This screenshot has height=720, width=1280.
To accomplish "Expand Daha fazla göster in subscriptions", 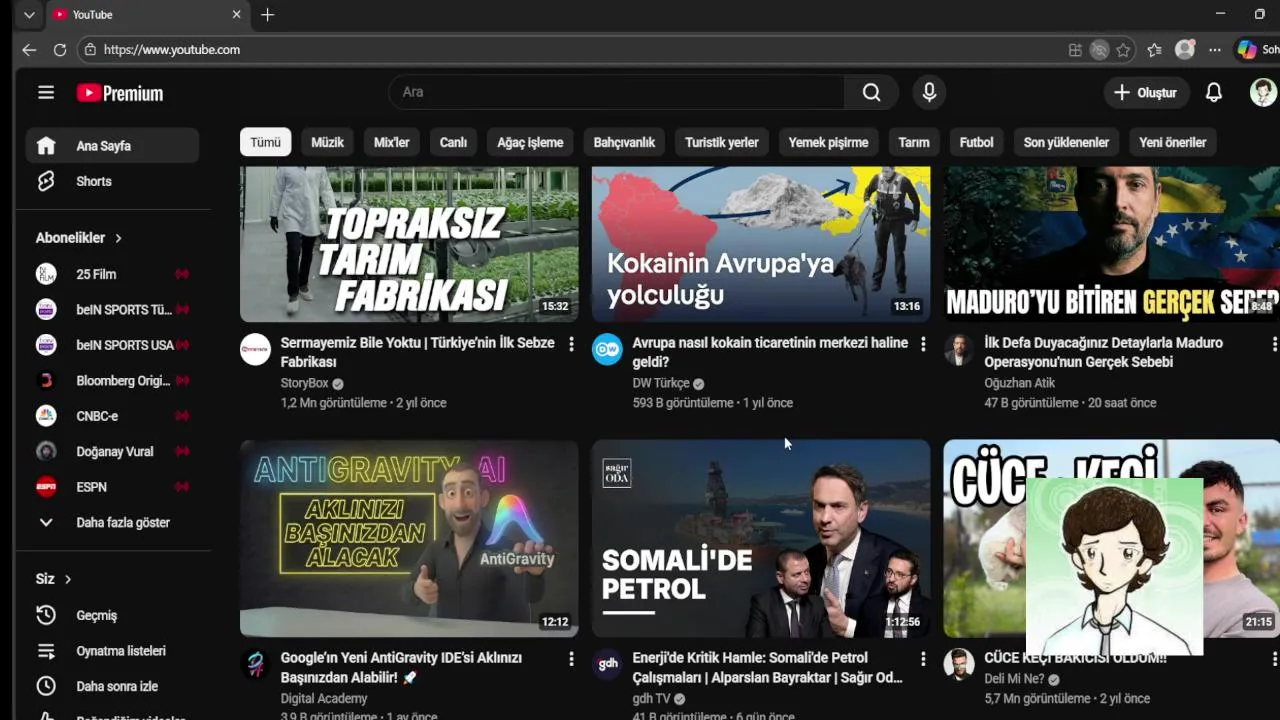I will click(x=112, y=522).
